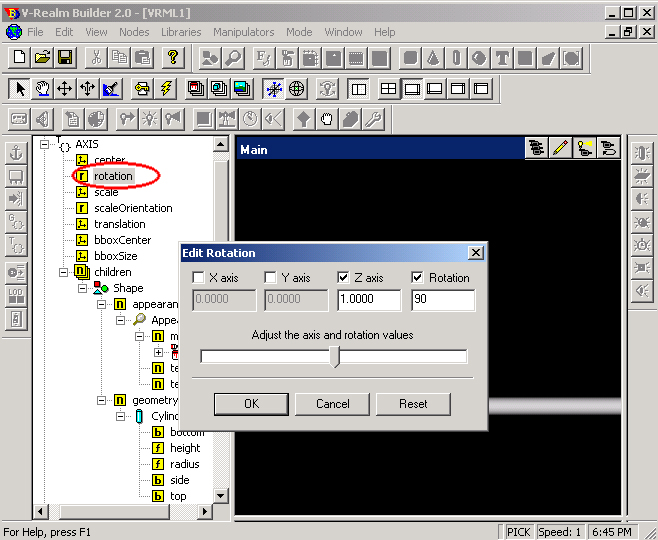Click the rotation adjustment slider handle
Screen dimensions: 658x540
pyautogui.click(x=335, y=357)
